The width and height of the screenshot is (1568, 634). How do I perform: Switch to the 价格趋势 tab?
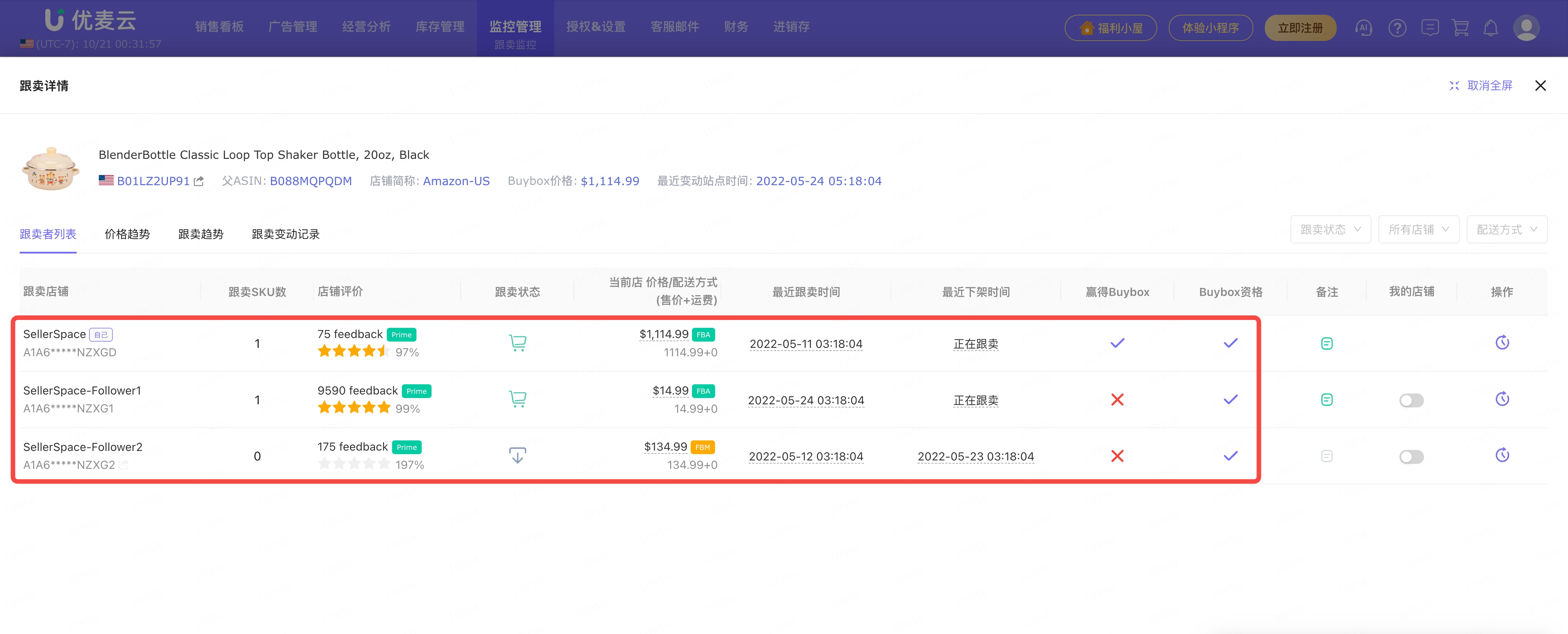click(127, 235)
